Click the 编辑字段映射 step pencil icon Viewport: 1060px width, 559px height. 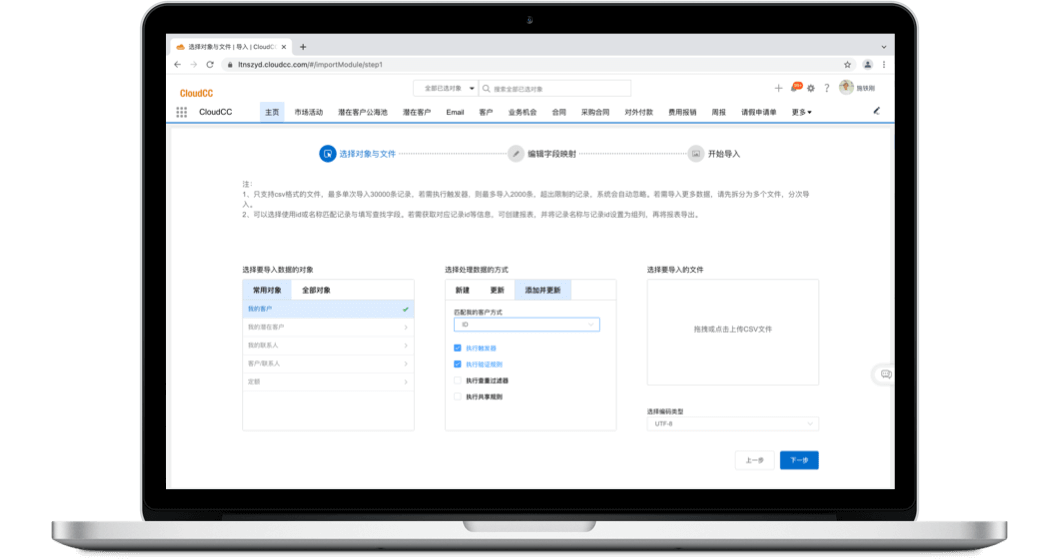[516, 154]
